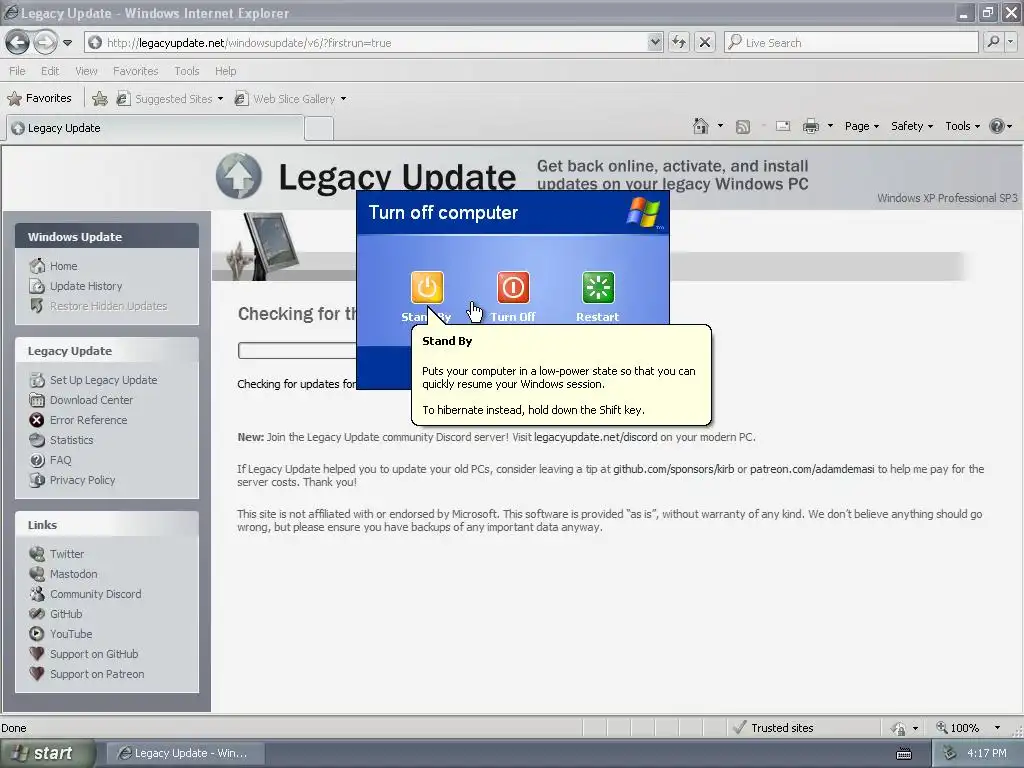The width and height of the screenshot is (1024, 768).
Task: Open Suggested Sites dropdown
Action: point(170,99)
